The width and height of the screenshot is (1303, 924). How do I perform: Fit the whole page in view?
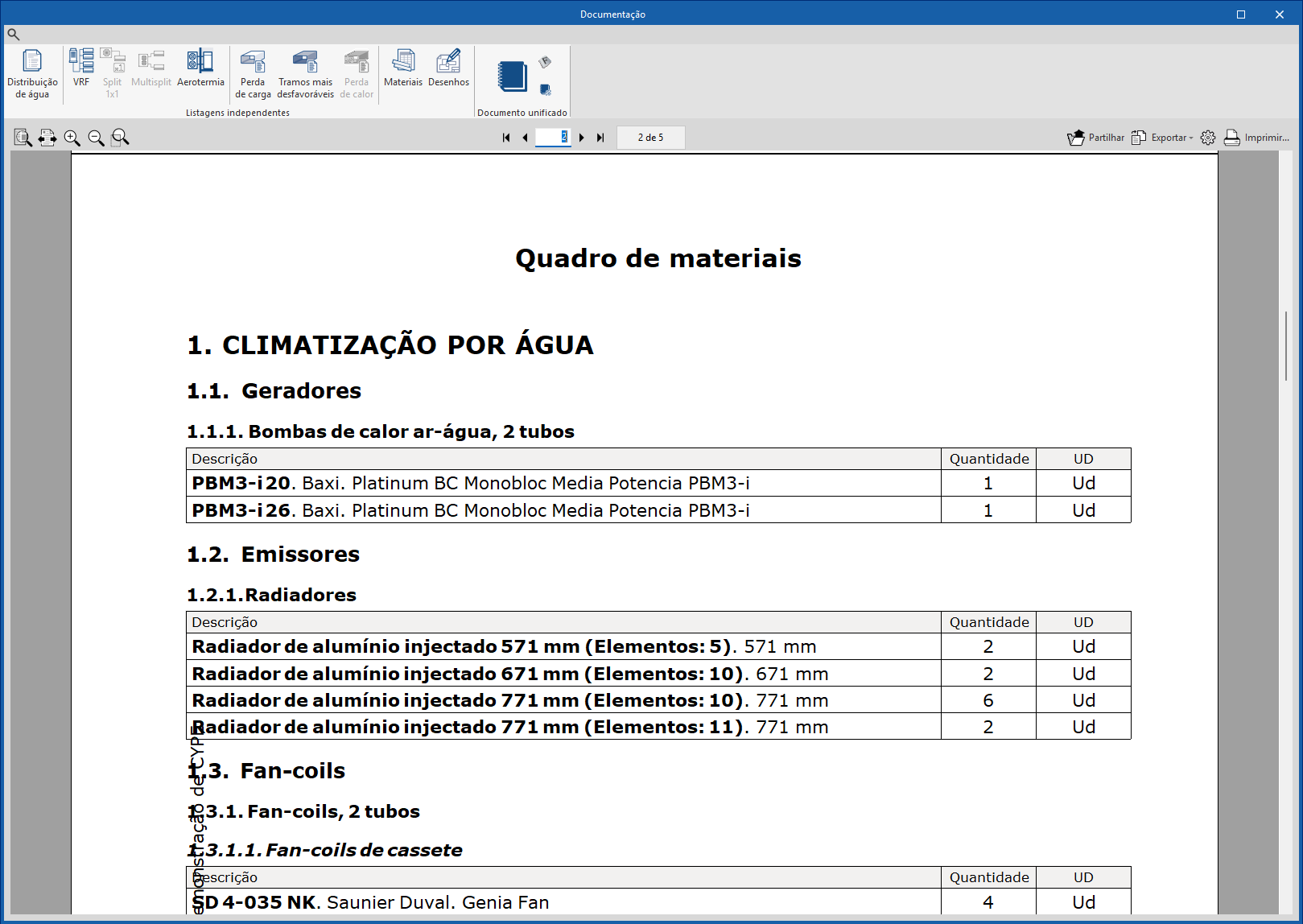point(23,138)
